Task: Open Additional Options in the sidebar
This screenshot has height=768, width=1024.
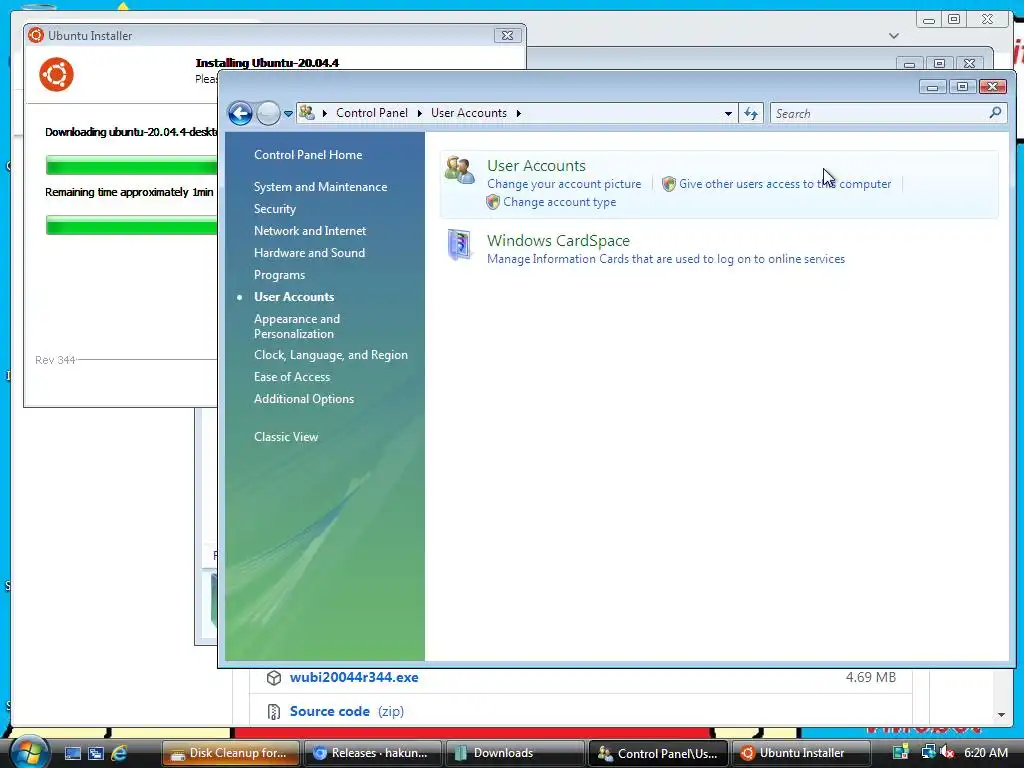Action: pyautogui.click(x=304, y=399)
